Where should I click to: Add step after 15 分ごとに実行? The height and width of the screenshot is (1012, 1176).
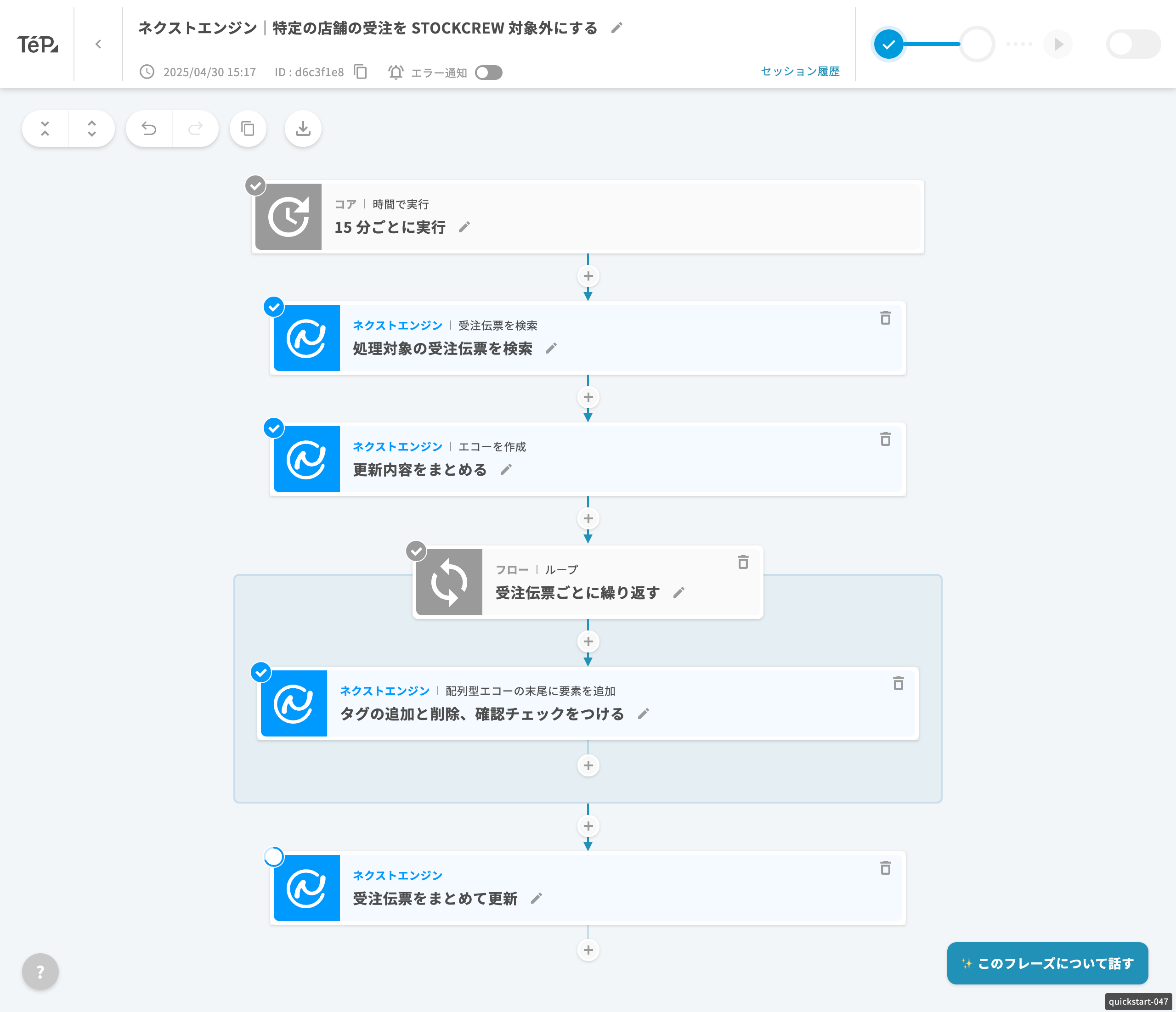(588, 276)
